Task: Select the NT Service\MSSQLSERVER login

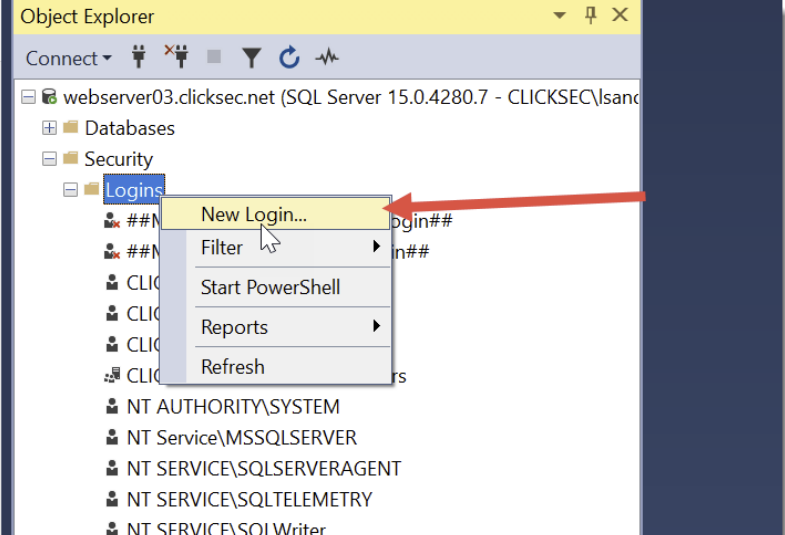Action: click(242, 438)
